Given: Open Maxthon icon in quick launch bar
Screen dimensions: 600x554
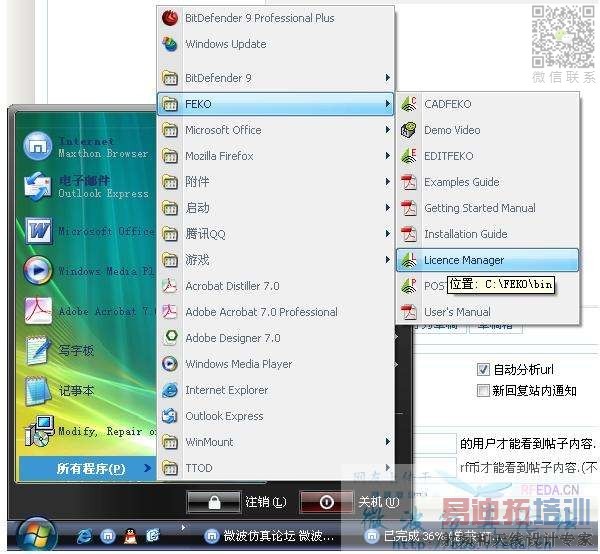Looking at the screenshot, I should pos(108,536).
